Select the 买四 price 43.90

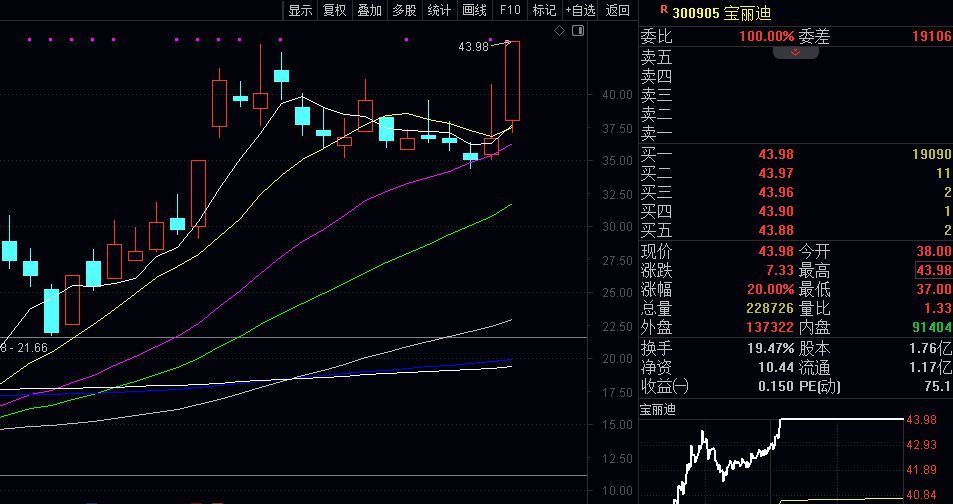[776, 212]
